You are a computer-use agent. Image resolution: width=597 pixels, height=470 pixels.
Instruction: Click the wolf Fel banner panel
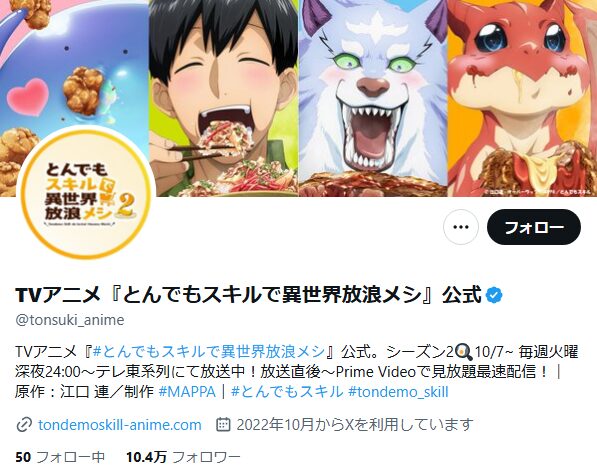point(373,98)
